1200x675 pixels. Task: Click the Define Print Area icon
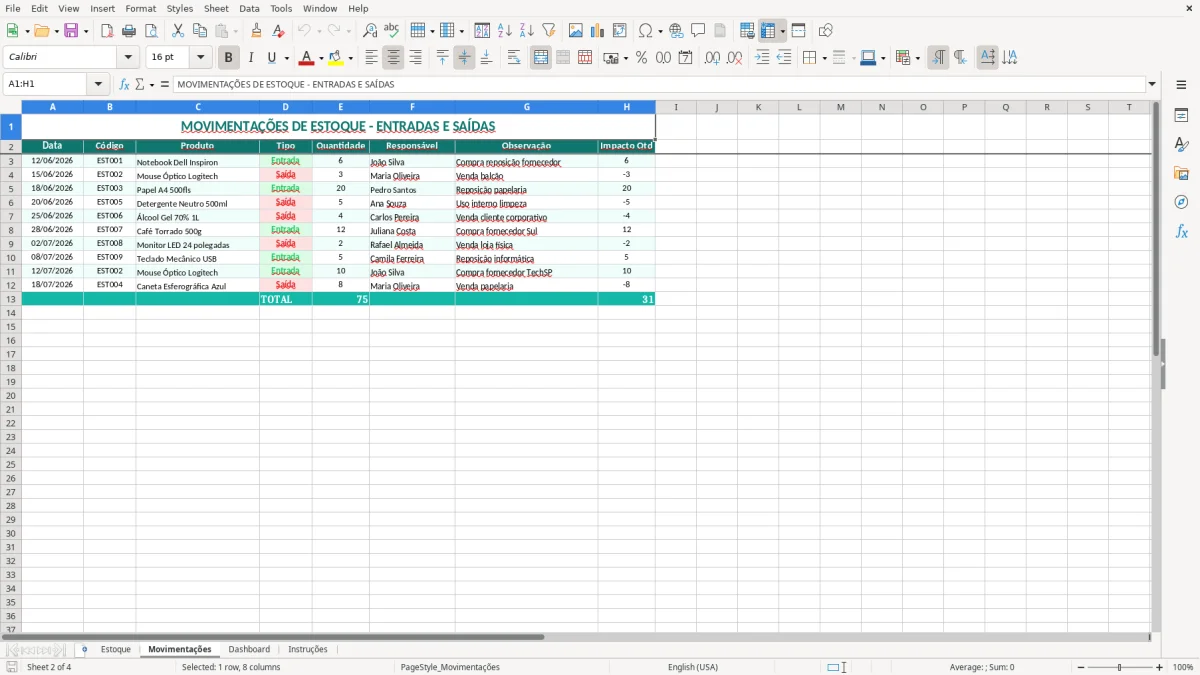click(x=747, y=31)
